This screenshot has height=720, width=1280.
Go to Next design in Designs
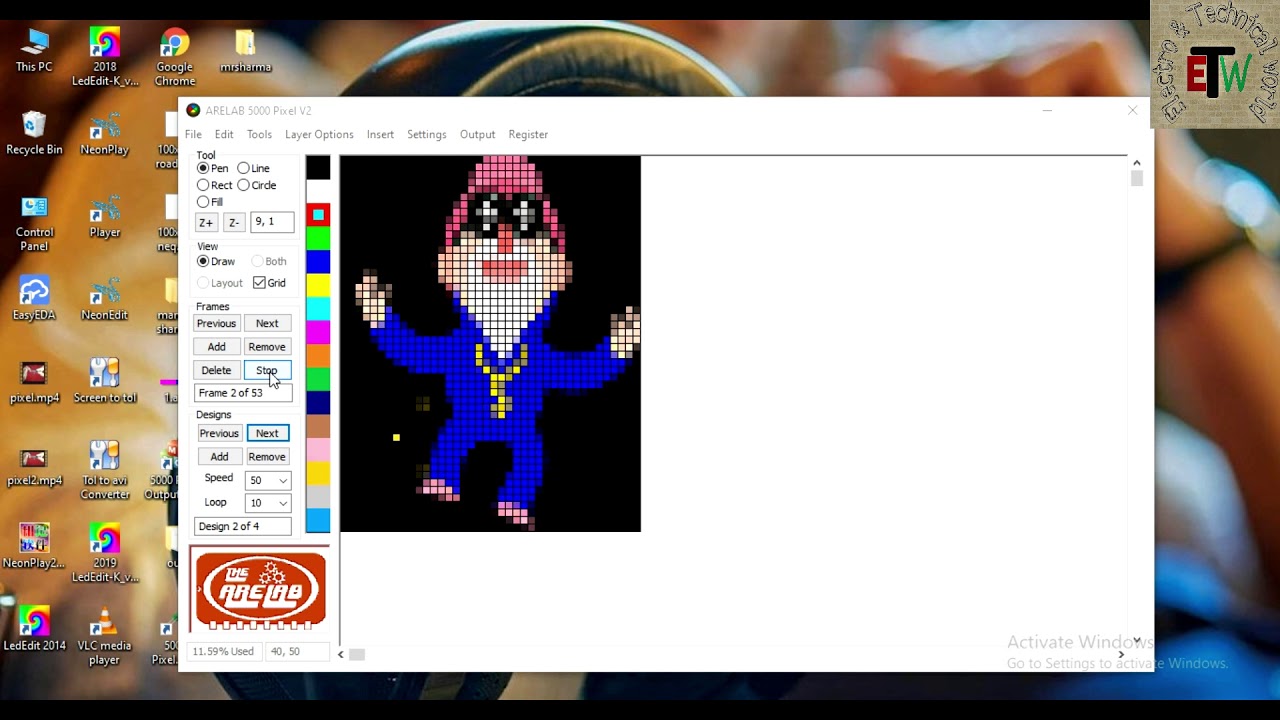pyautogui.click(x=267, y=433)
